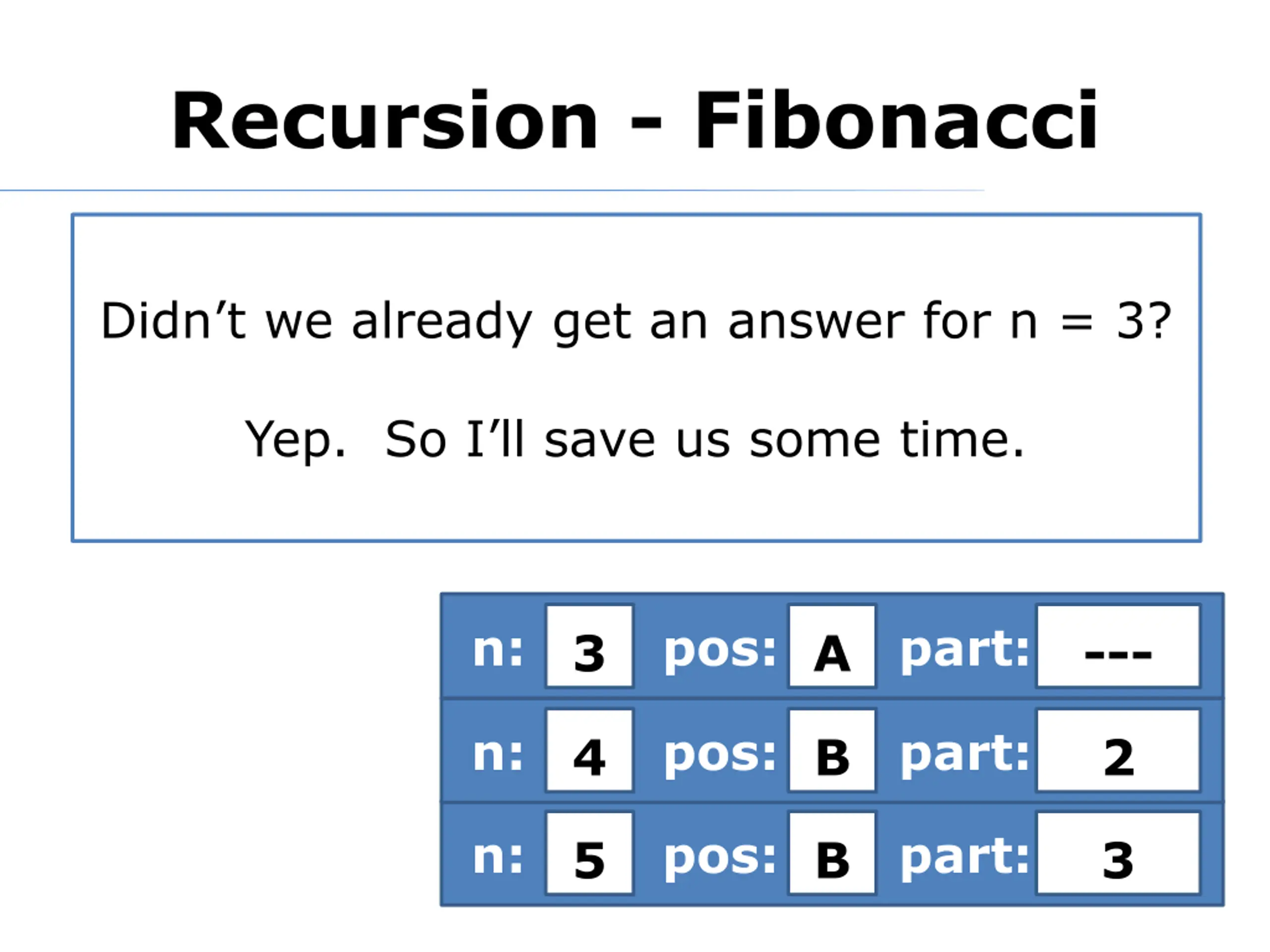This screenshot has height=952, width=1270.
Task: Click the 'n:' label in top stack row
Action: (498, 650)
